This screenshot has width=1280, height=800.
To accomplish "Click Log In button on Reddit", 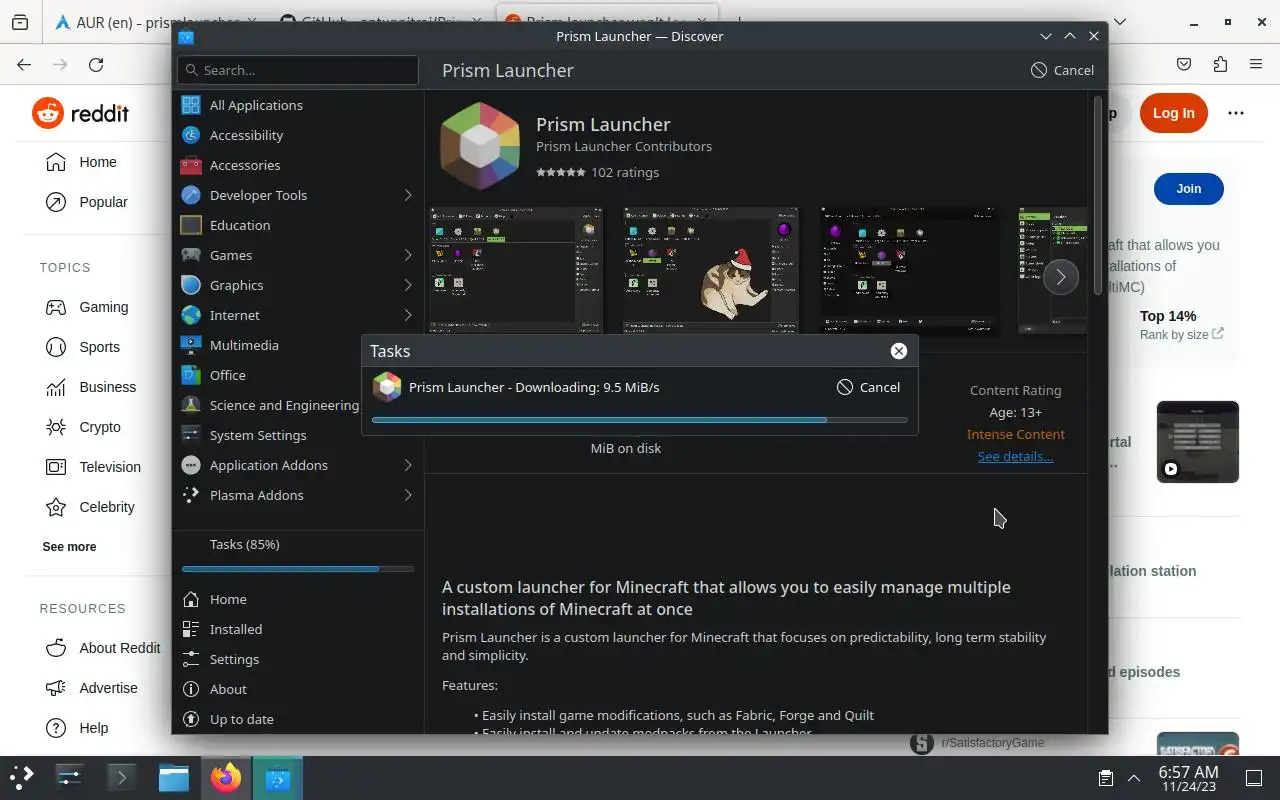I will click(1174, 113).
